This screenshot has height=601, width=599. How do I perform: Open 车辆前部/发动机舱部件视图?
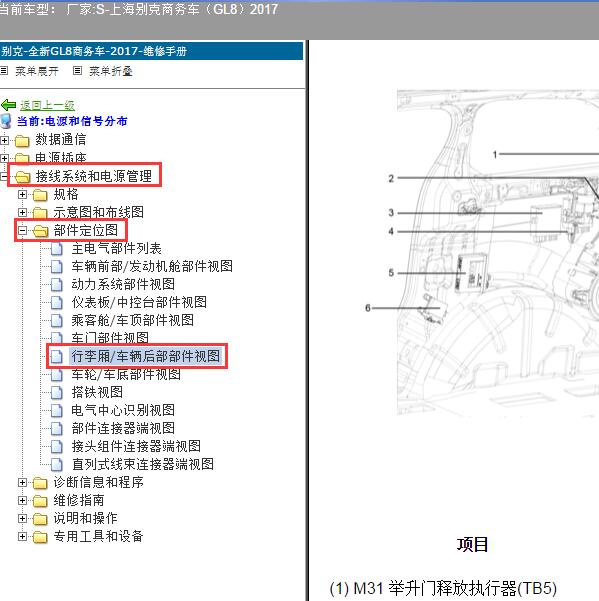click(x=152, y=266)
